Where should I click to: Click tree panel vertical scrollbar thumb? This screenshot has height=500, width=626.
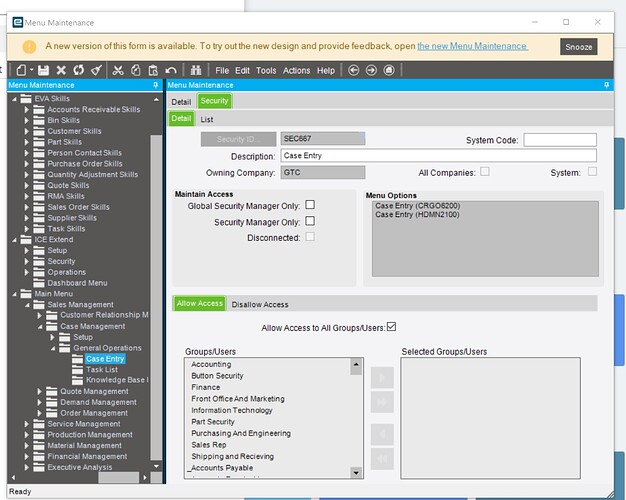(x=156, y=297)
